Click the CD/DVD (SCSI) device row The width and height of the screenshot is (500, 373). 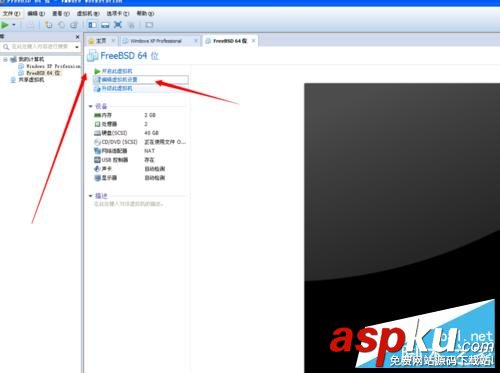click(x=140, y=142)
